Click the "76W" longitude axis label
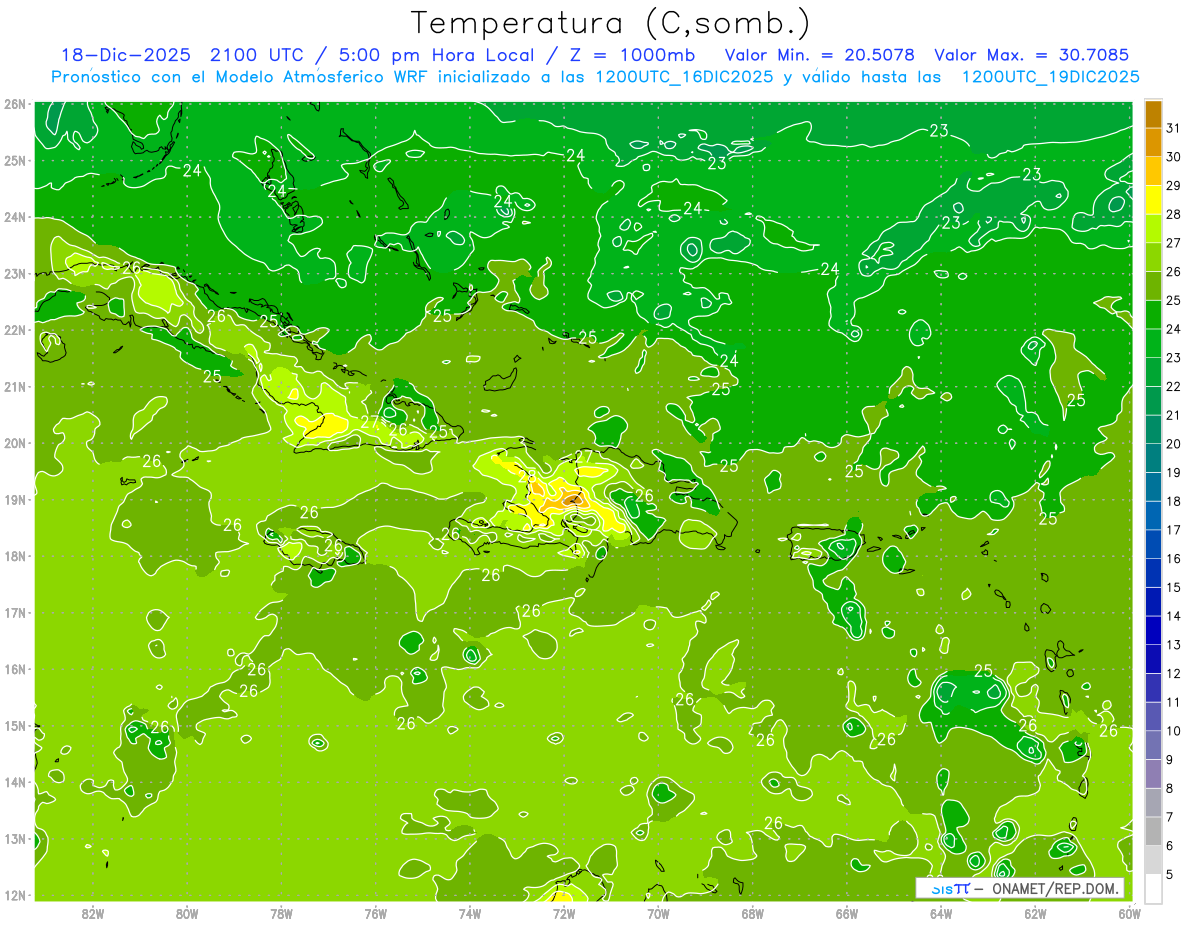This screenshot has height=927, width=1200. [x=375, y=913]
